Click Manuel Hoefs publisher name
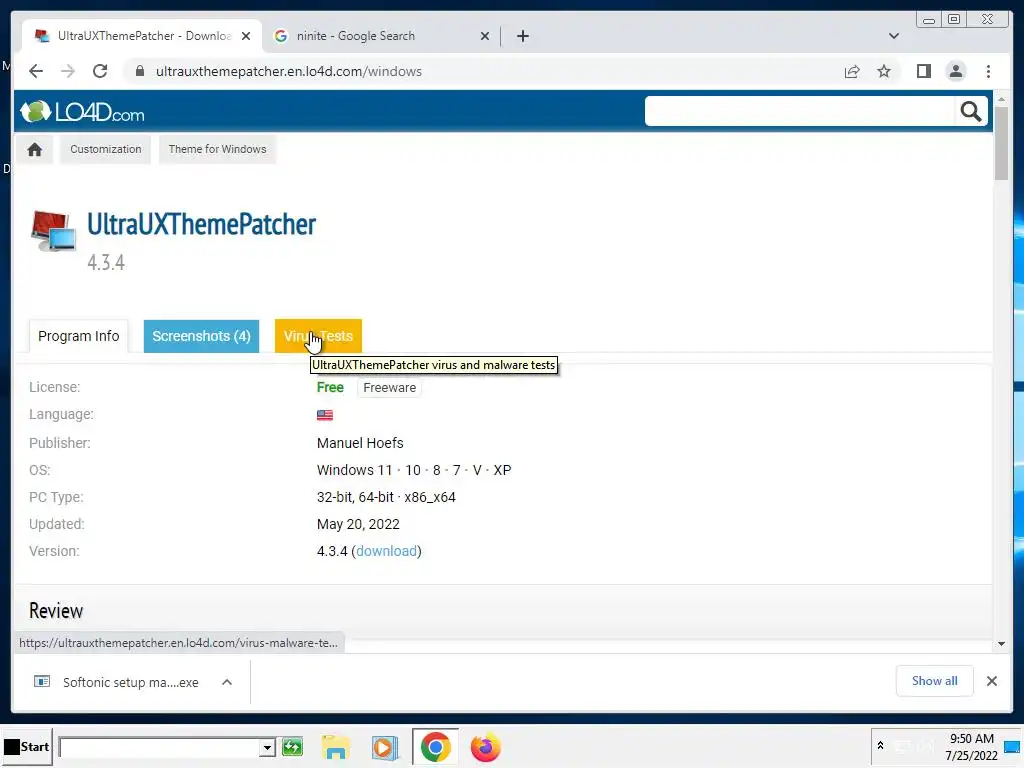 tap(360, 443)
